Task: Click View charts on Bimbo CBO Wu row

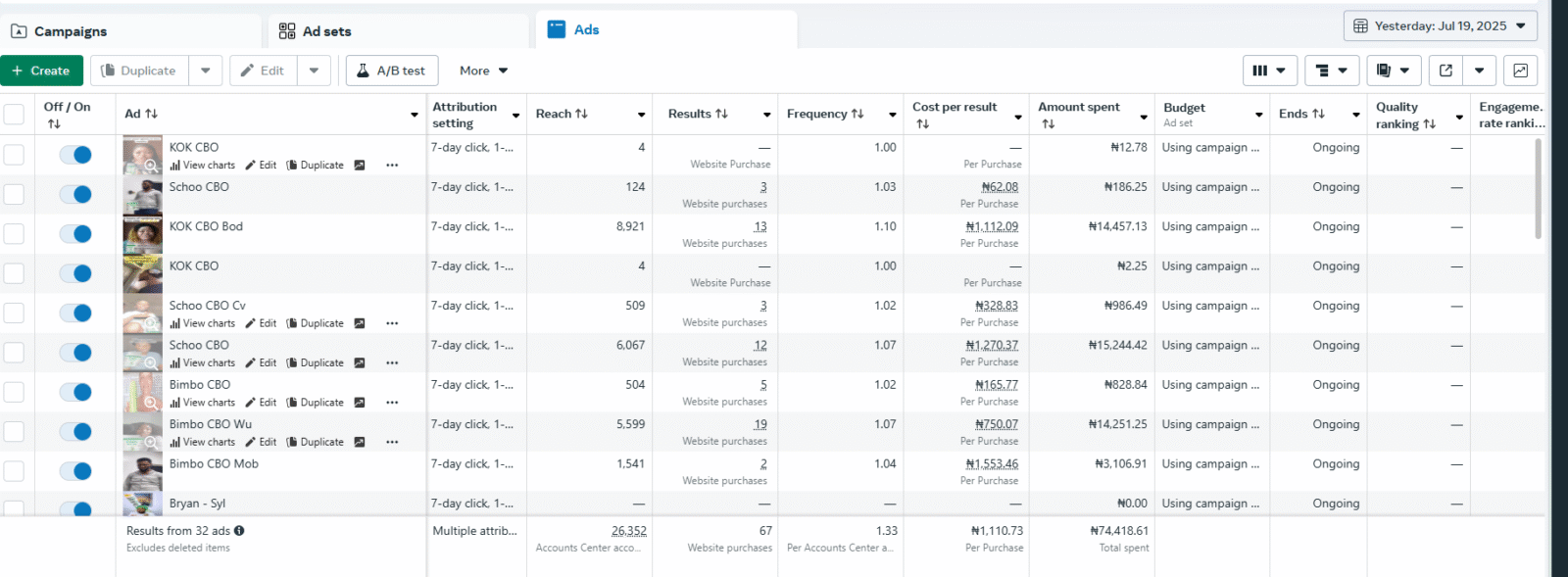Action: coord(203,442)
